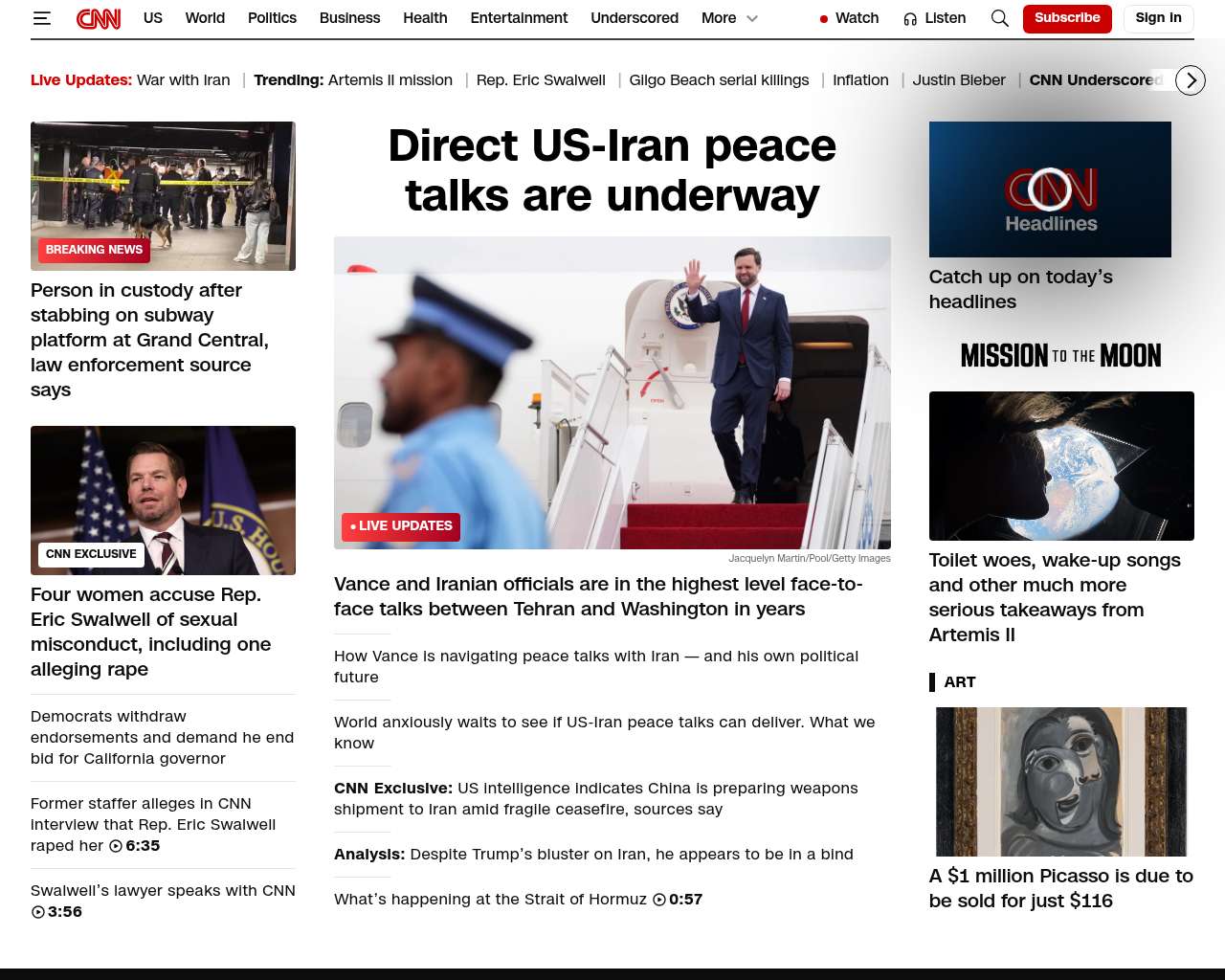Open the Grand Central subway stabbing photo

[163, 195]
